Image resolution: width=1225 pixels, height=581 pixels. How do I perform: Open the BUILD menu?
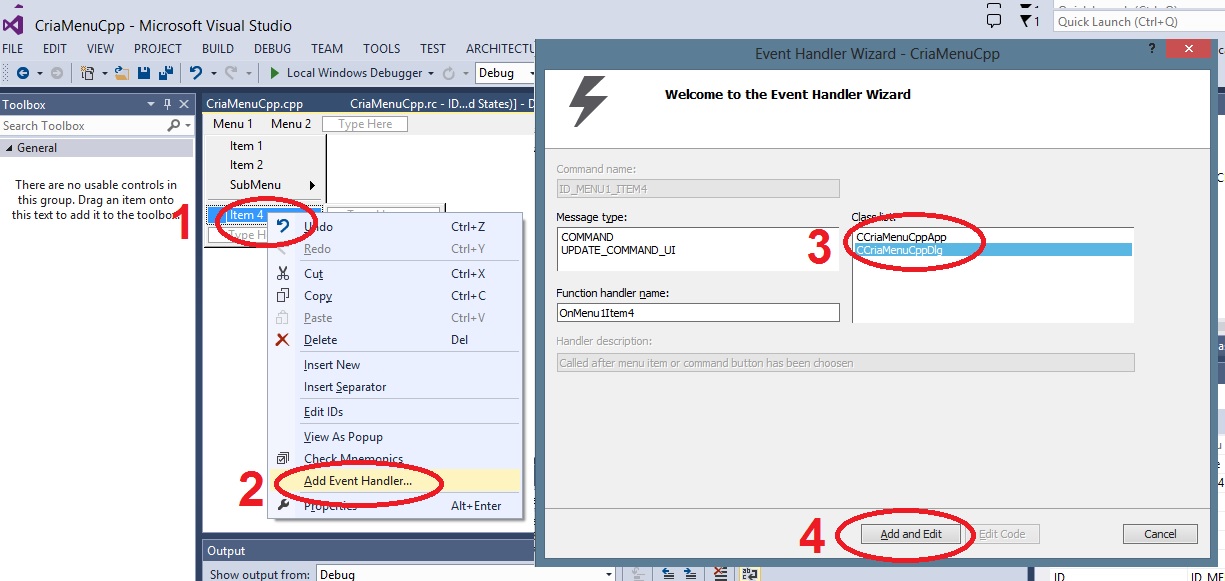(218, 48)
